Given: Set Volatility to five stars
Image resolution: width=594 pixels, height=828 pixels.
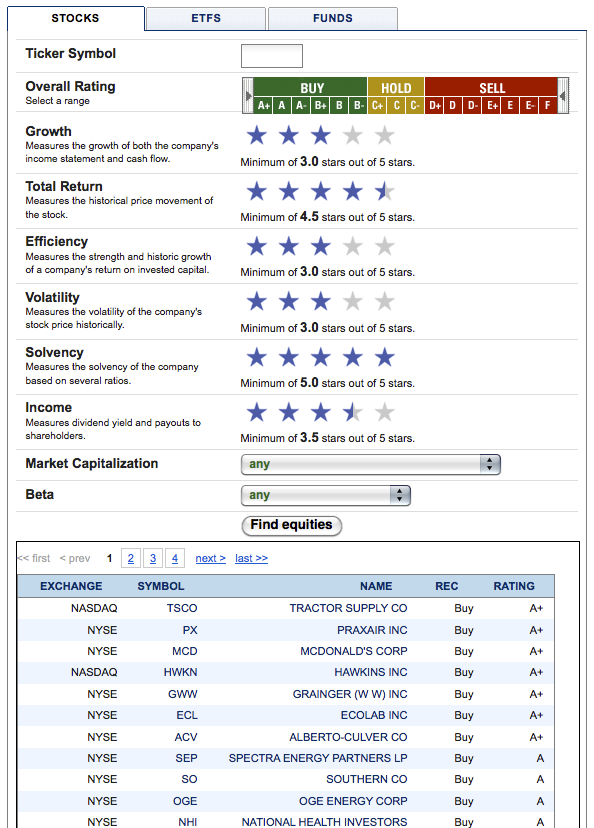Looking at the screenshot, I should (x=385, y=302).
